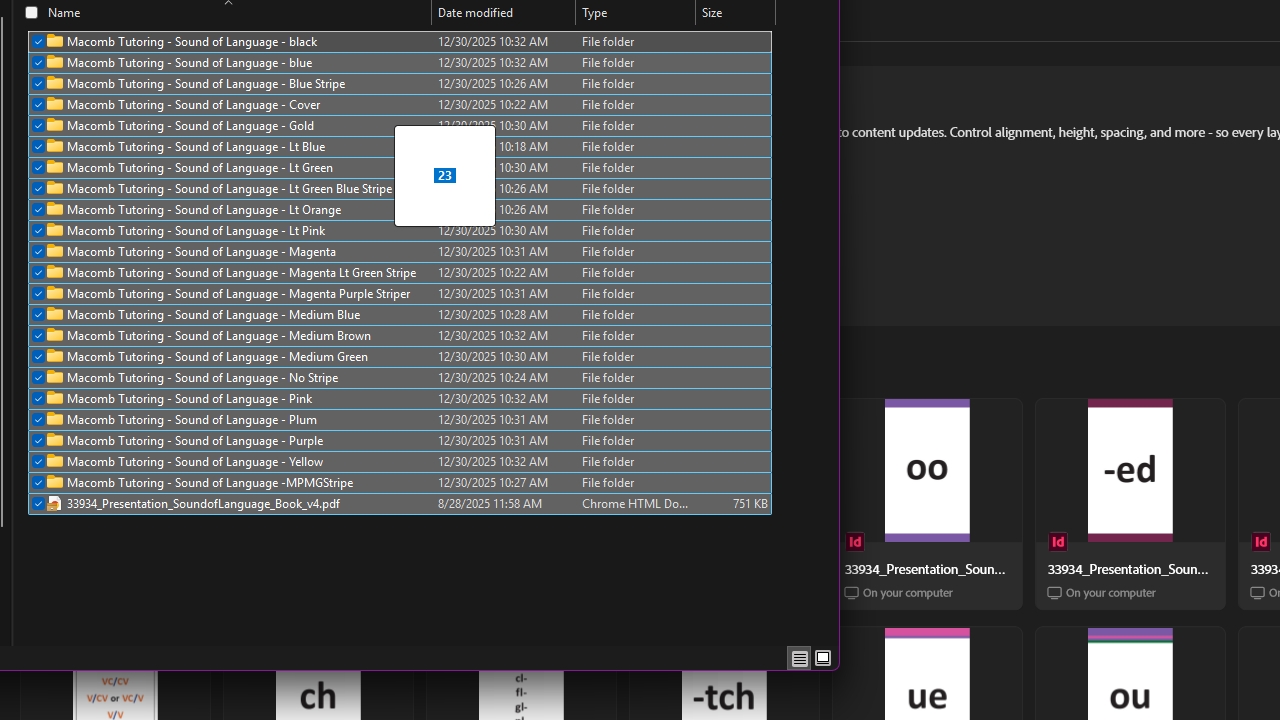
Task: Click folder icon of the 'Cover' folder
Action: tap(55, 105)
